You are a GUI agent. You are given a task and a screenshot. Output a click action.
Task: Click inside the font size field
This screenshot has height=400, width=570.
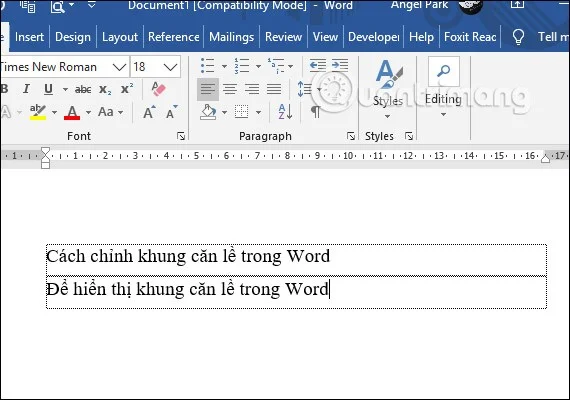pyautogui.click(x=146, y=67)
